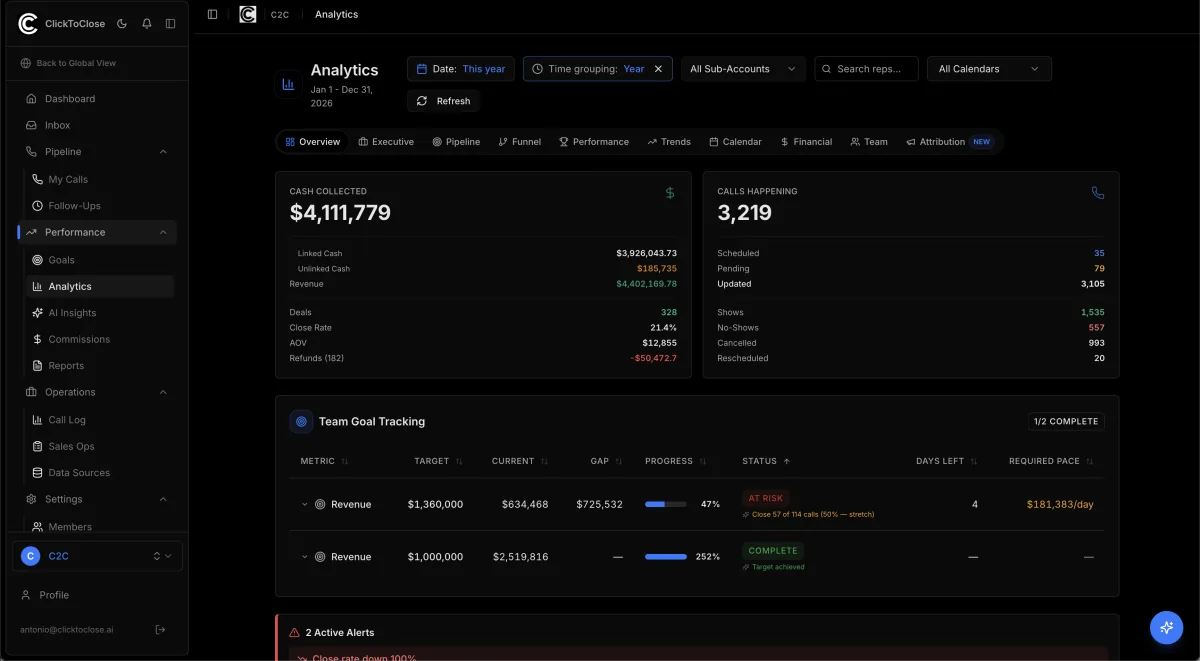The height and width of the screenshot is (661, 1200).
Task: Select the Overview tab
Action: 312,142
